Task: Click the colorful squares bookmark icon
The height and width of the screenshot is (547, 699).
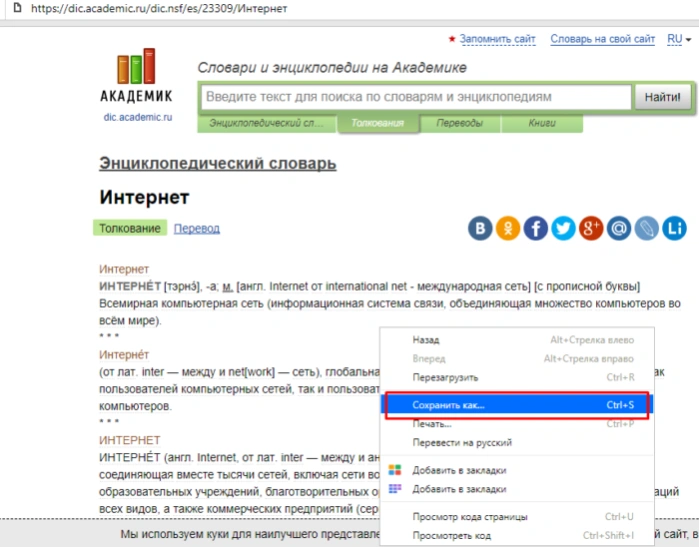Action: (395, 470)
